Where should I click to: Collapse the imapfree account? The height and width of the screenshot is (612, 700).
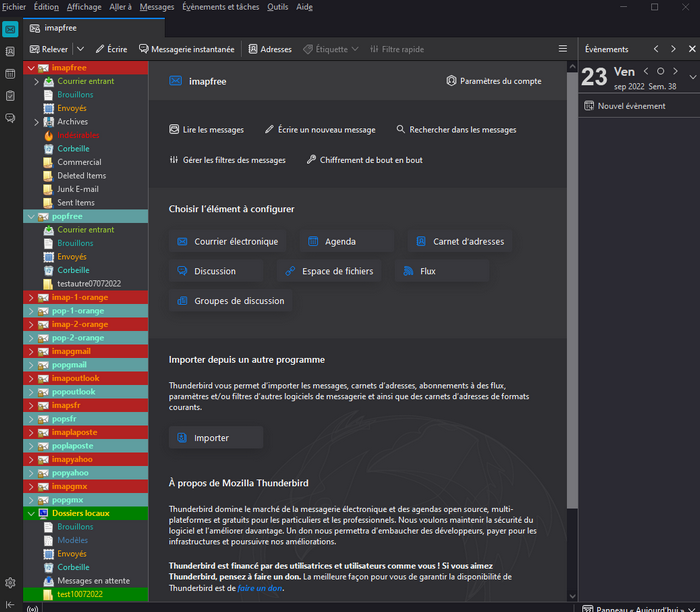pyautogui.click(x=31, y=68)
